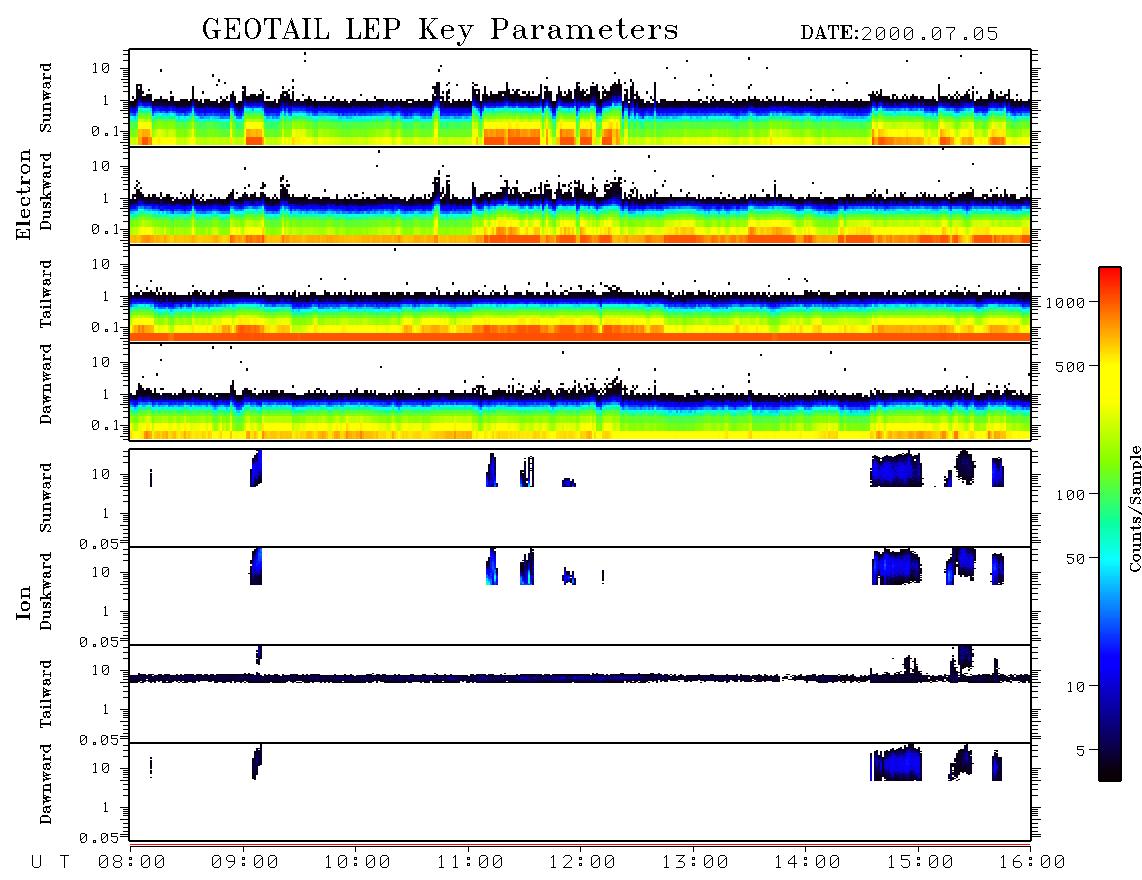Click the '10' tick of Electron Duskward panel
The width and height of the screenshot is (1142, 880).
pyautogui.click(x=101, y=166)
